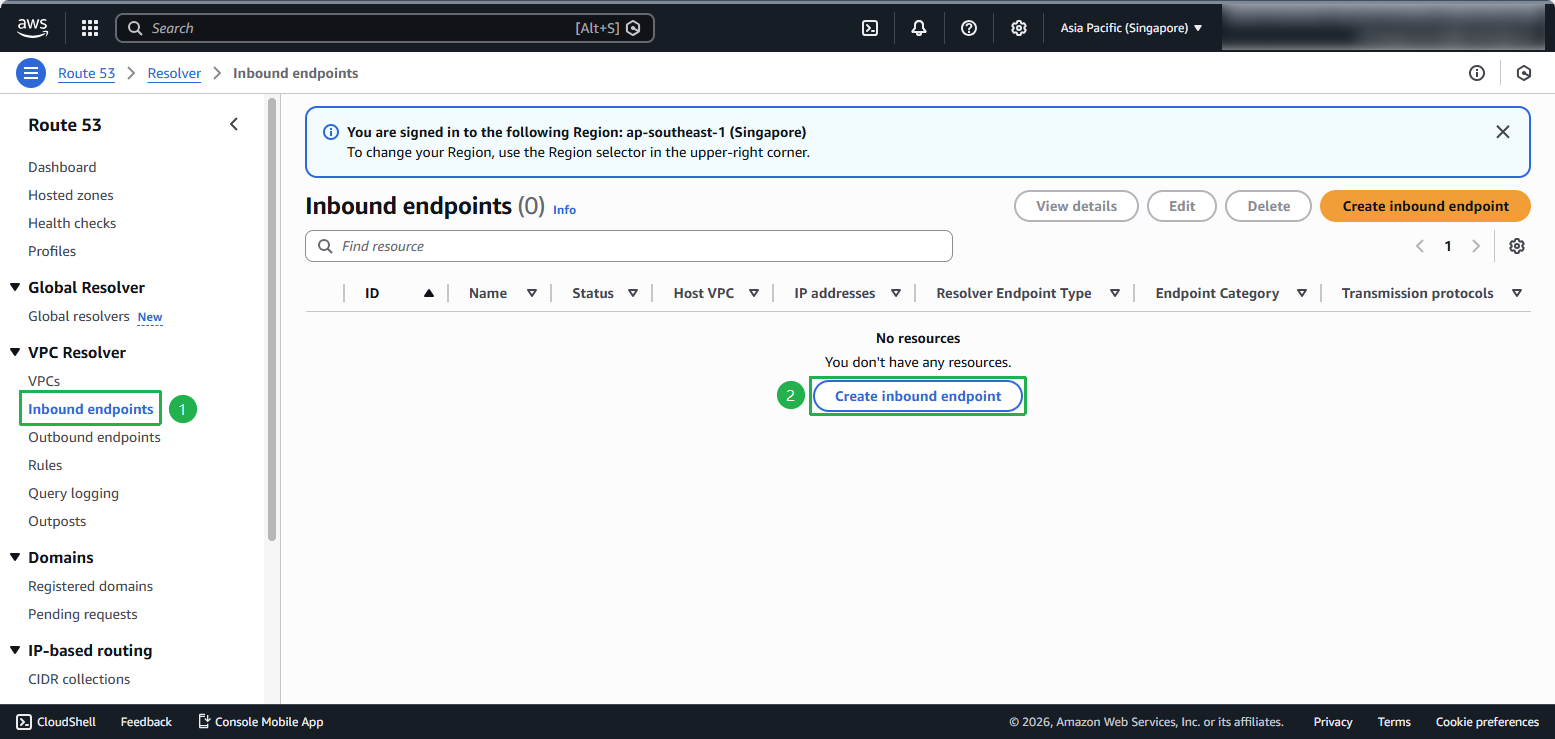Open Dashboard in the sidebar
This screenshot has height=739, width=1555.
[x=62, y=167]
